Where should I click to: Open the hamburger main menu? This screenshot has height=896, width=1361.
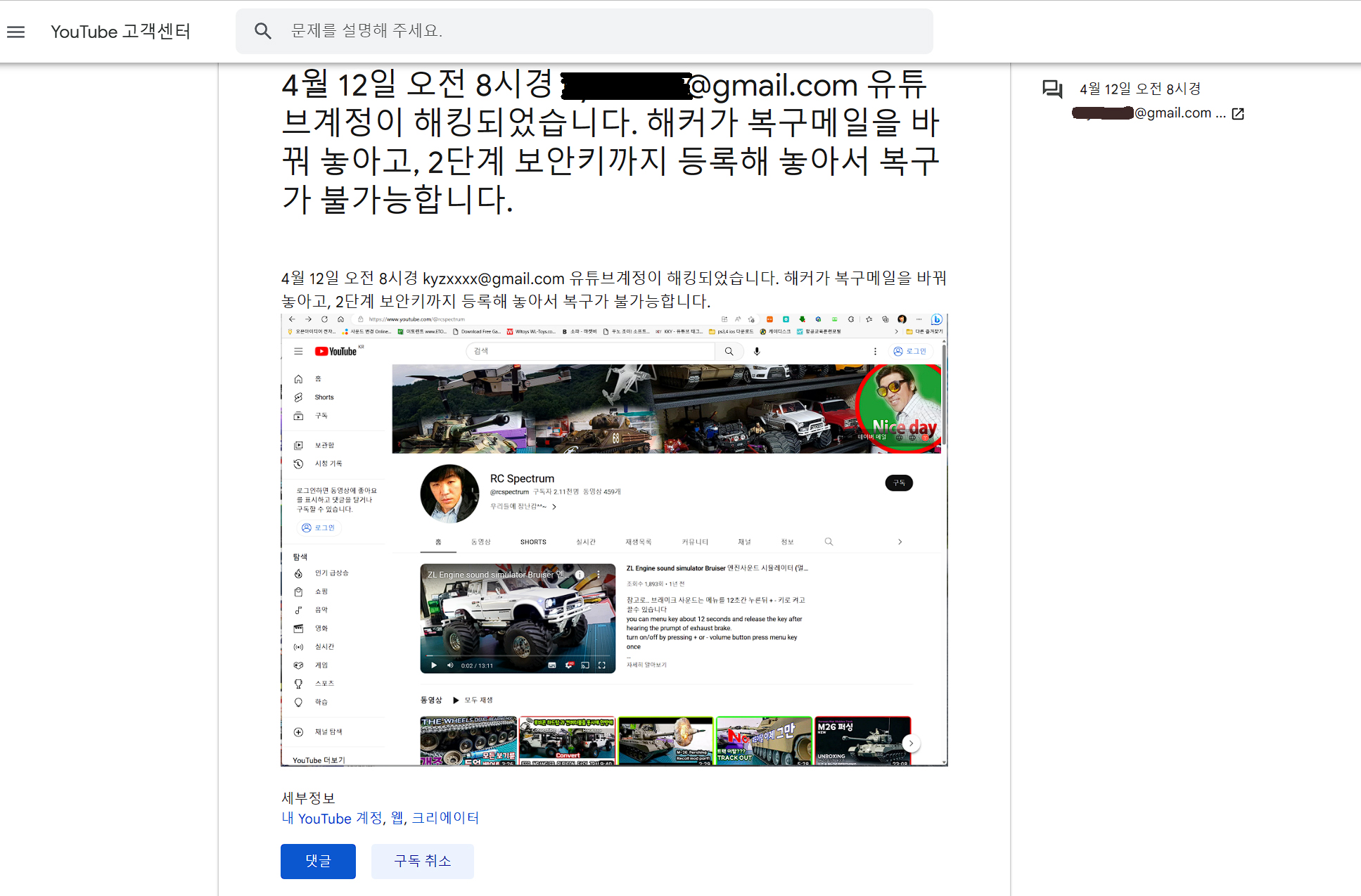coord(16,32)
